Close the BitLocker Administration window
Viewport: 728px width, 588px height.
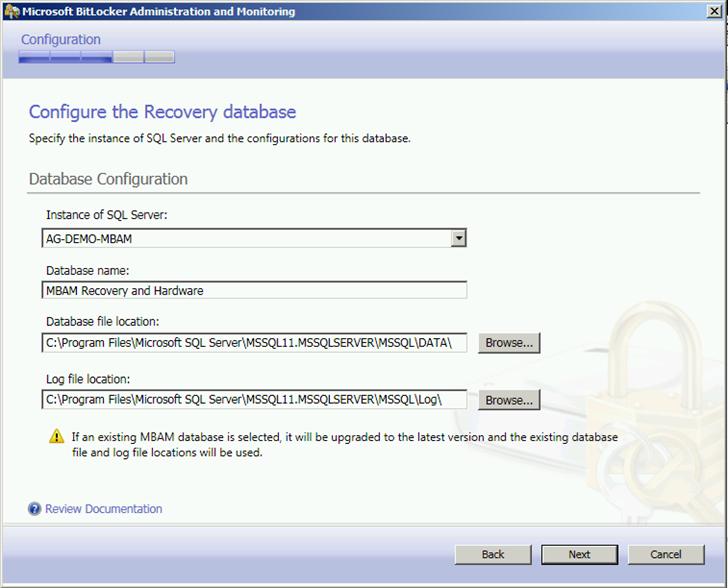click(714, 11)
